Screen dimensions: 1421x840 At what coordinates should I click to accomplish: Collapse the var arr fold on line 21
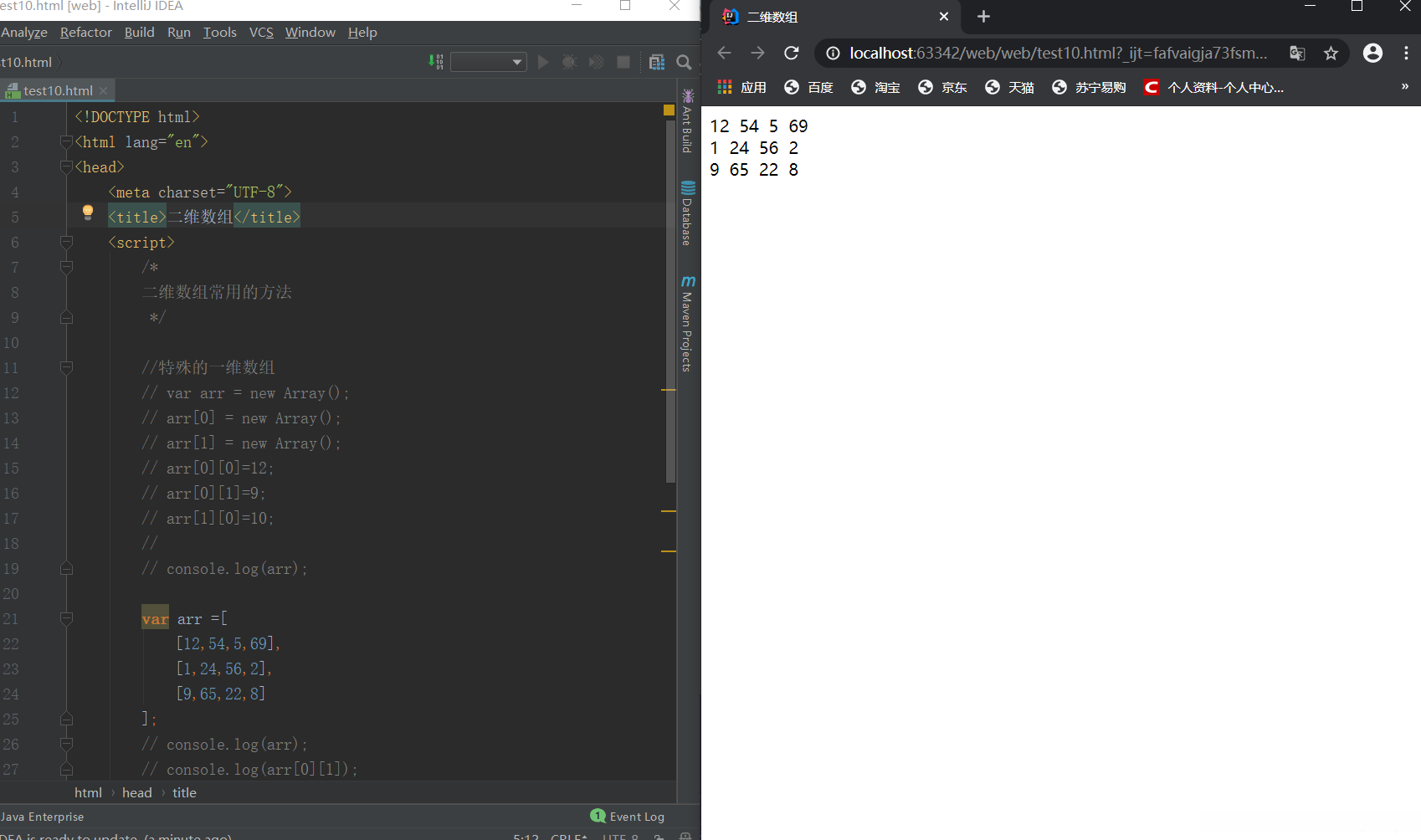click(67, 619)
